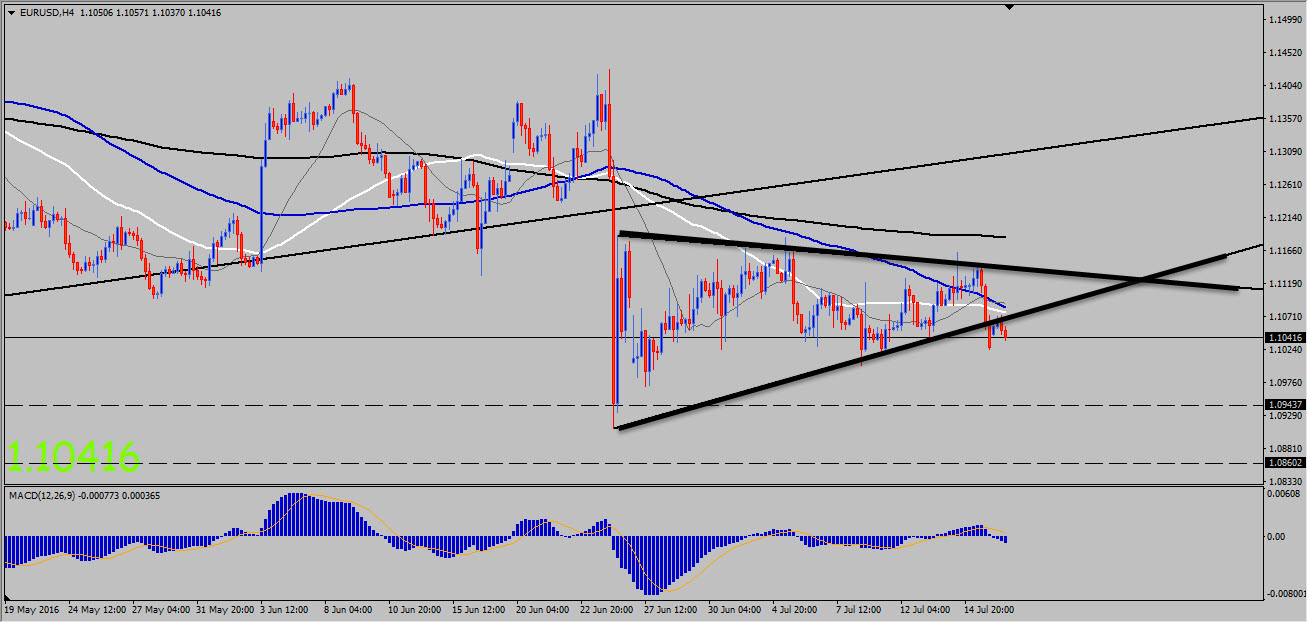
Task: Click the 1.13570 label on price scale
Action: tap(1285, 118)
